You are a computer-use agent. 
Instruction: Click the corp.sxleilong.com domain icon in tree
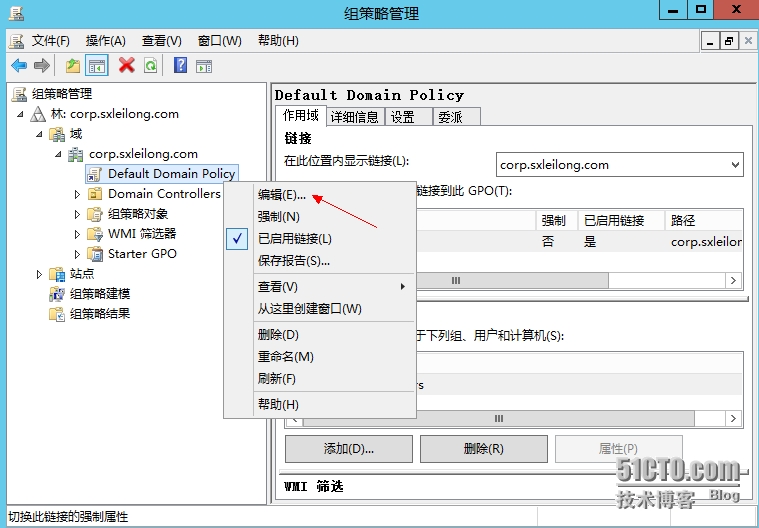(75, 154)
